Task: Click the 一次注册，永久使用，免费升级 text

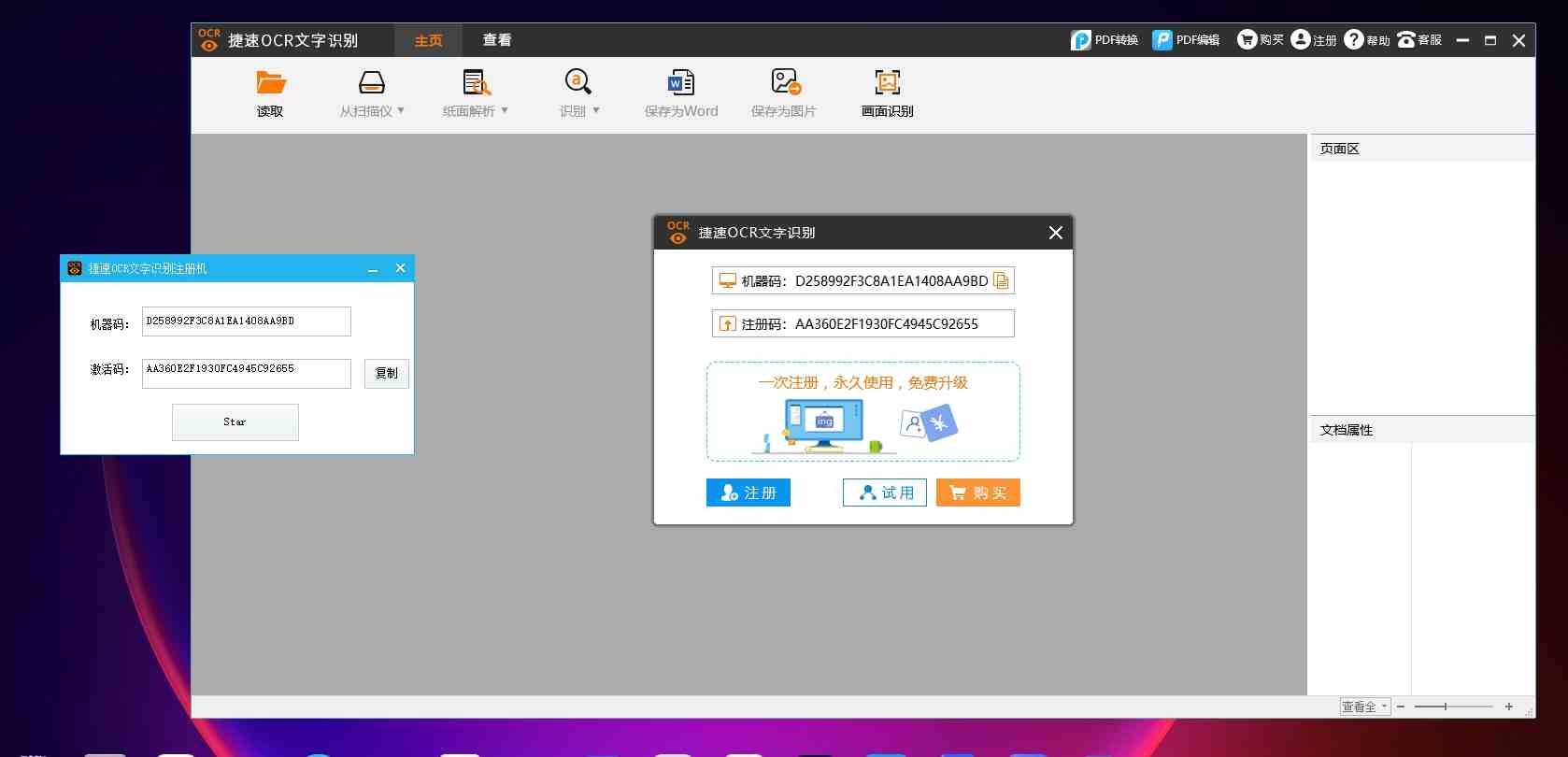Action: pos(863,382)
